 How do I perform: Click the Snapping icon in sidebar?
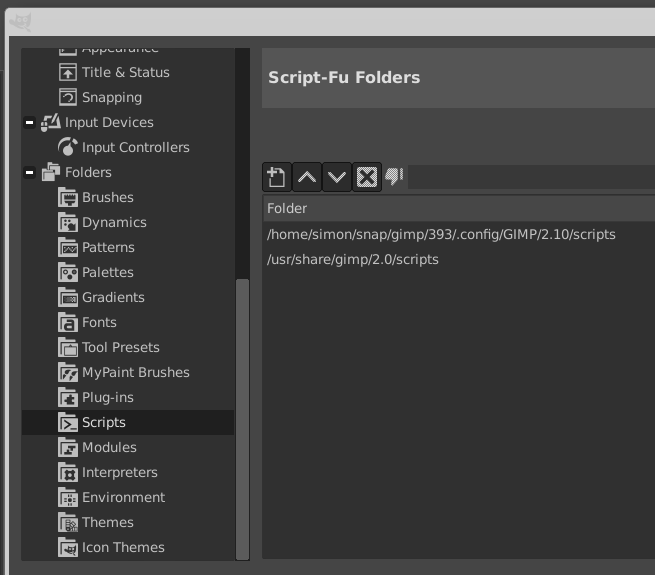[x=68, y=97]
